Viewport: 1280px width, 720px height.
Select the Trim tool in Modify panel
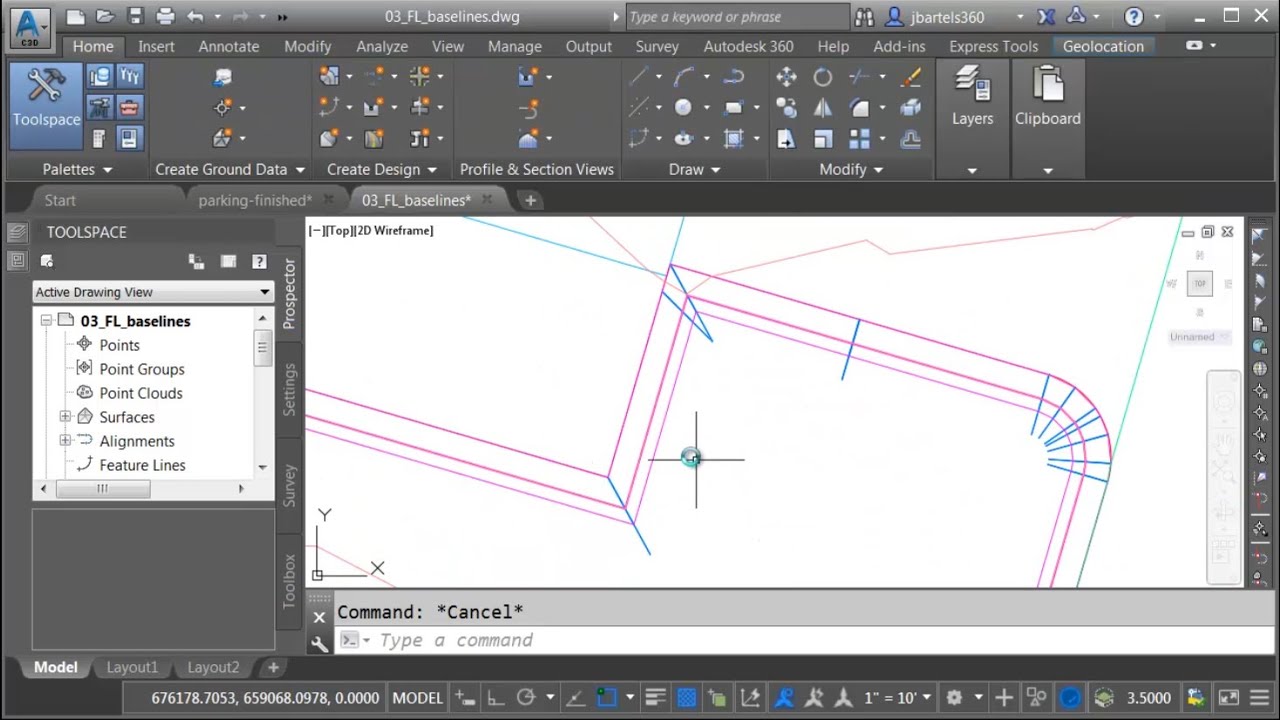859,77
